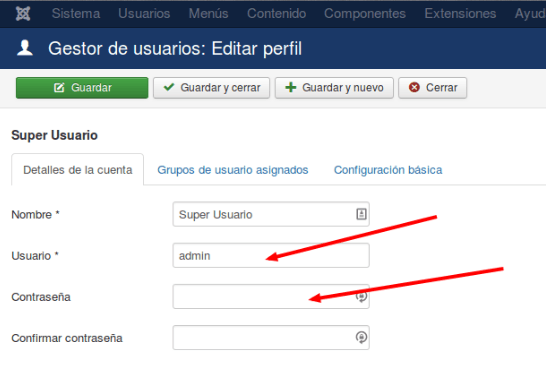
Task: Open the Componentes menu
Action: [x=365, y=14]
